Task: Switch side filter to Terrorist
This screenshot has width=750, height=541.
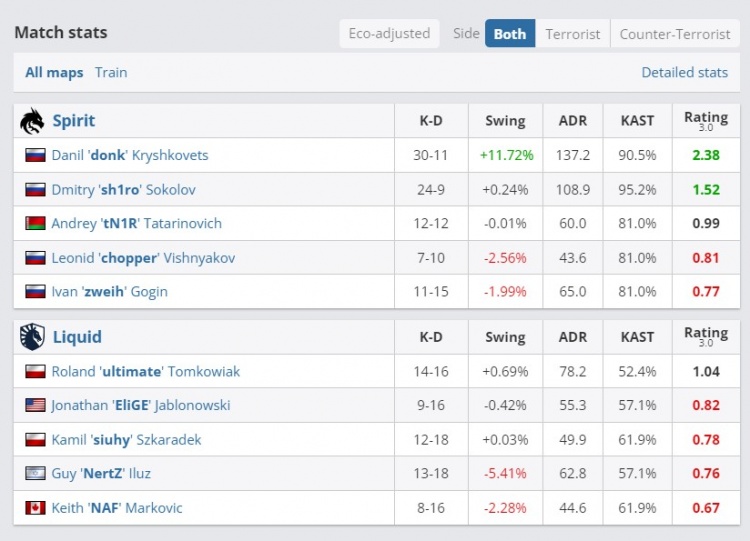Action: (573, 34)
